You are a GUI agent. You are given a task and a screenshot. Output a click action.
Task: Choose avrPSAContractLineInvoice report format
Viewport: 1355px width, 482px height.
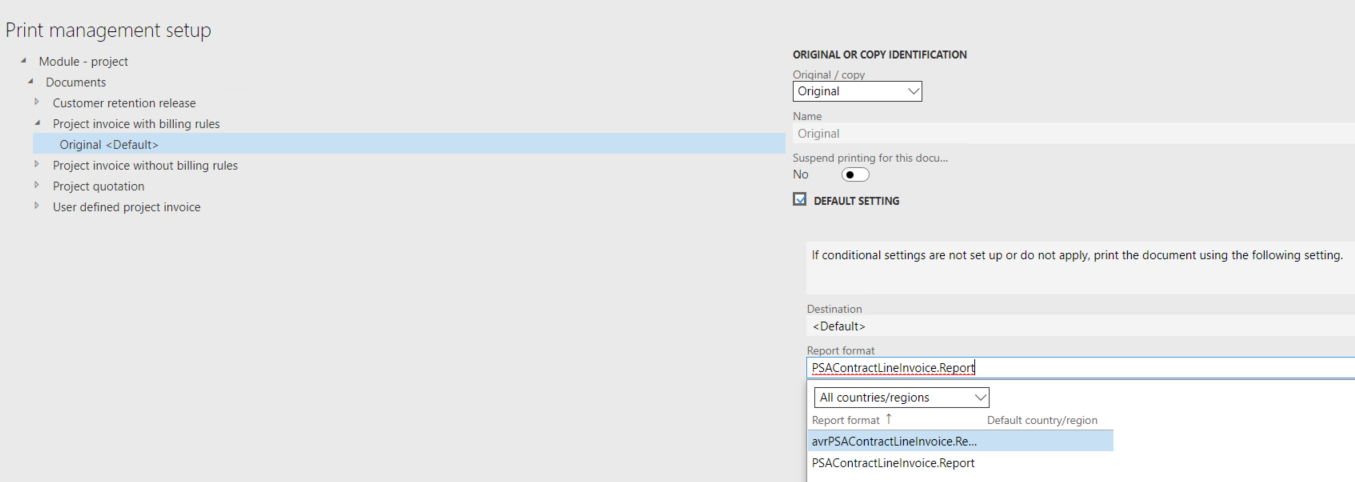tap(960, 441)
